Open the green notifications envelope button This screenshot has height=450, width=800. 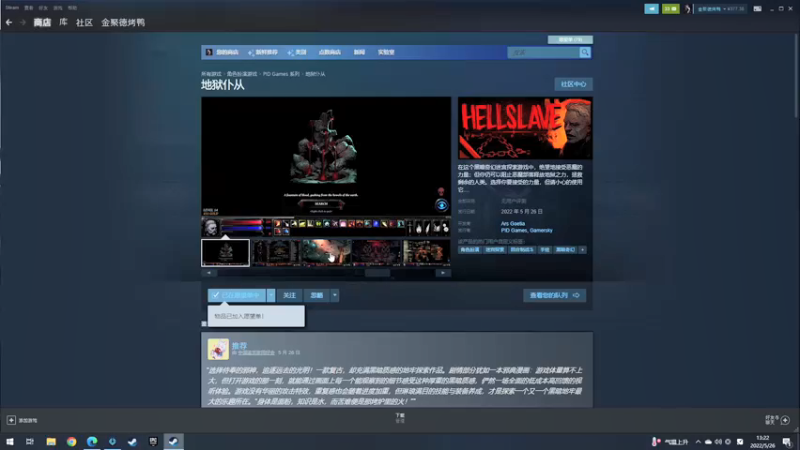point(670,9)
